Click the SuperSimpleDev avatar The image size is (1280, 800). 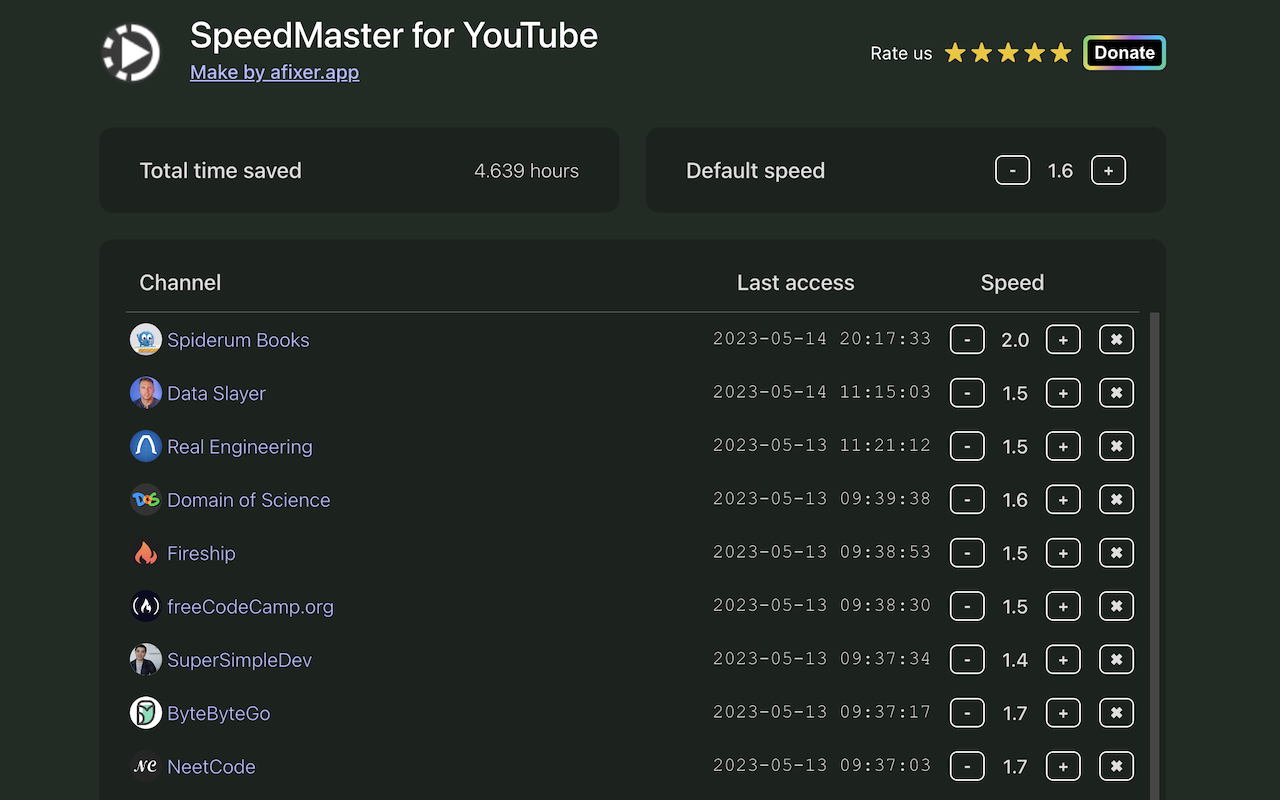coord(146,659)
